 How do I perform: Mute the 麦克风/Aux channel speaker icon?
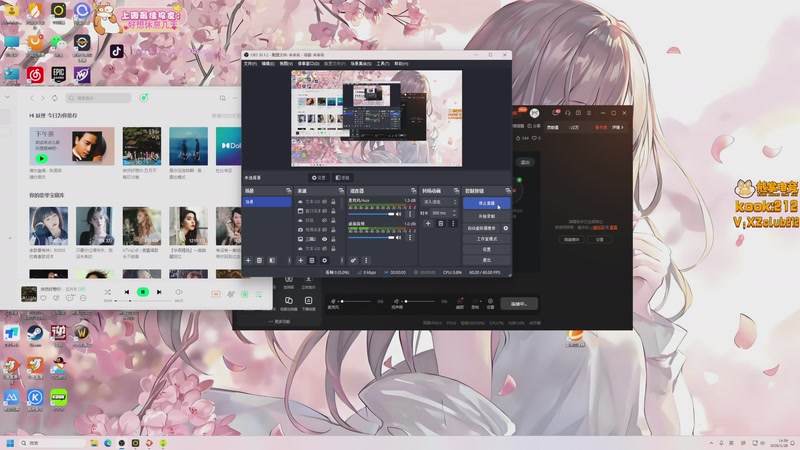[398, 214]
